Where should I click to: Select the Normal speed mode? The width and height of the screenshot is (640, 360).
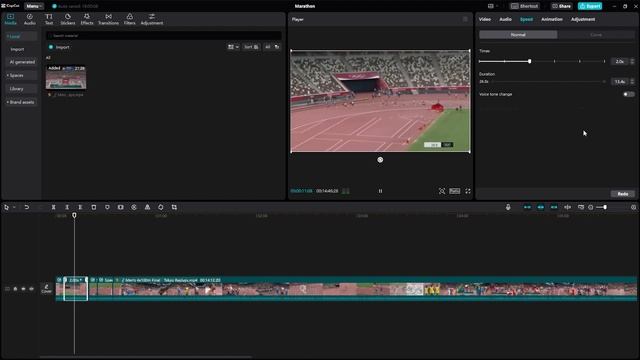[518, 35]
